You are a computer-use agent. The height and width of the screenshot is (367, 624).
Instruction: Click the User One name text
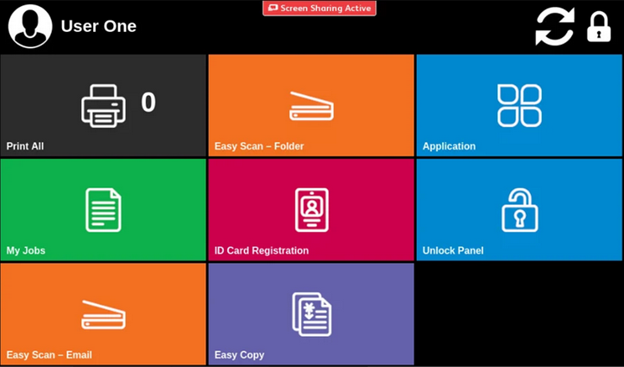(x=99, y=26)
